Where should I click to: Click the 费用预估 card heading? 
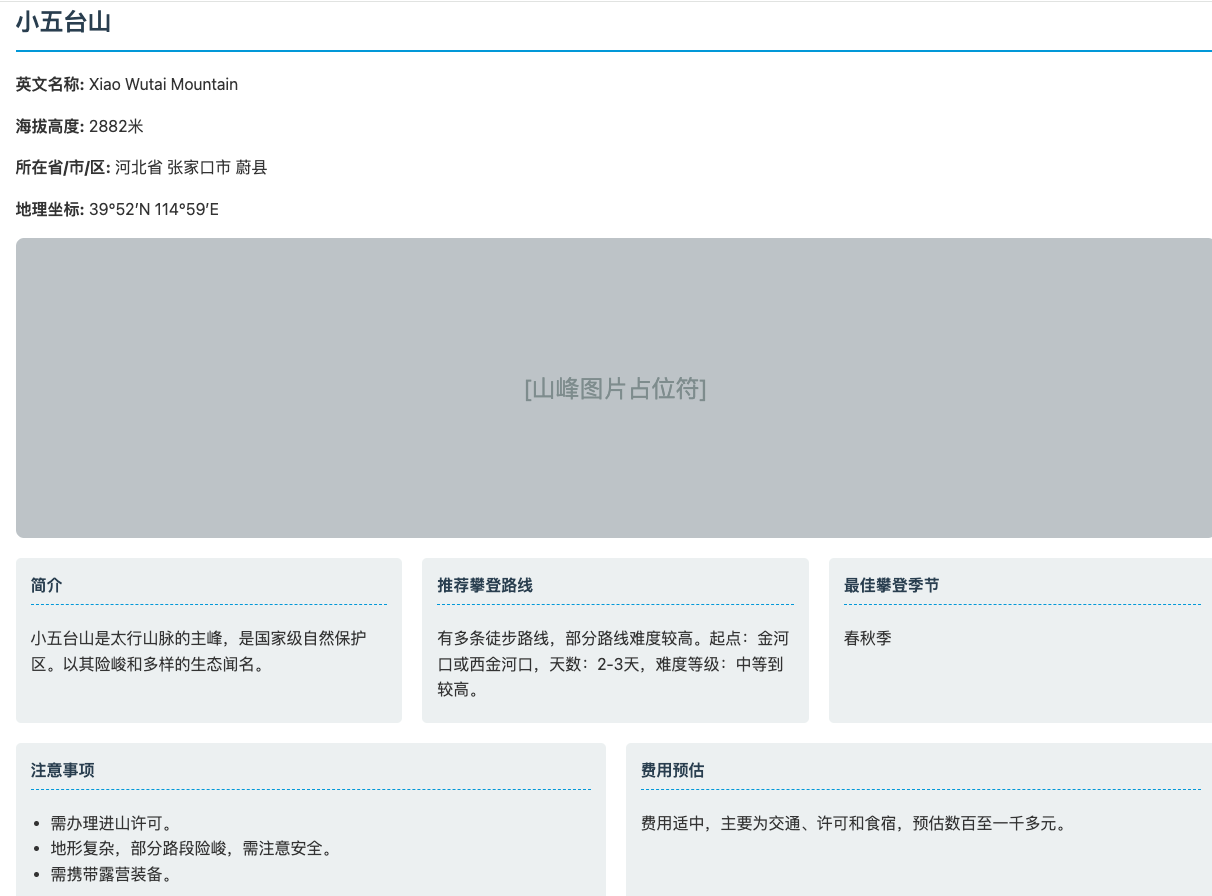pyautogui.click(x=673, y=770)
